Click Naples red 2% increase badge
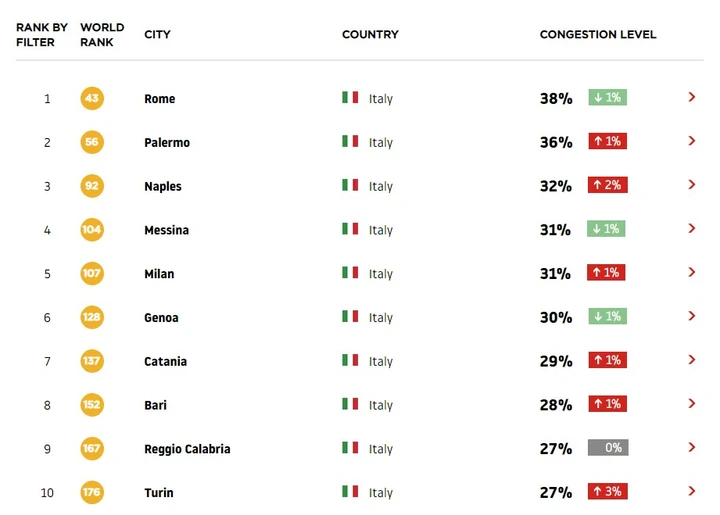Screen dimensions: 720x515 click(608, 185)
